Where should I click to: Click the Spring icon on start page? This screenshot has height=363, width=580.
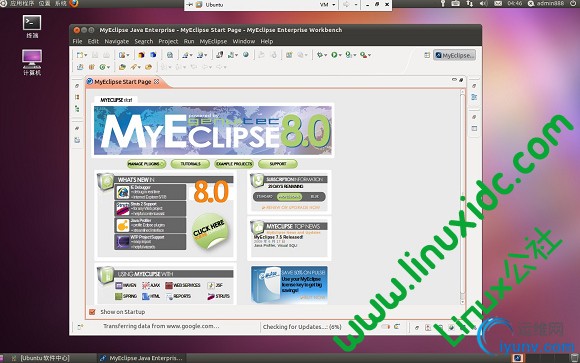tap(119, 296)
